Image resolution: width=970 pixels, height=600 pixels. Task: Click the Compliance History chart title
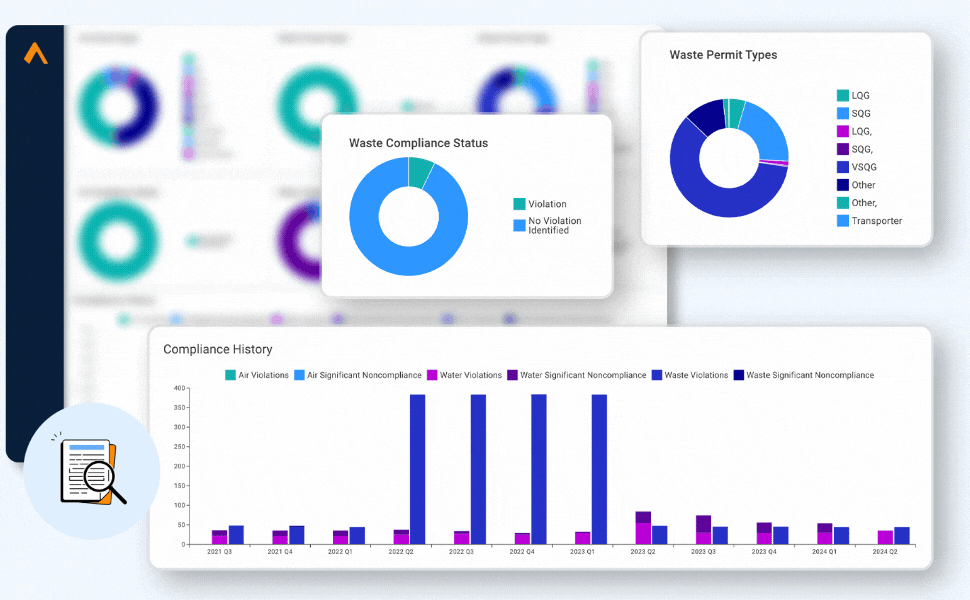point(217,349)
